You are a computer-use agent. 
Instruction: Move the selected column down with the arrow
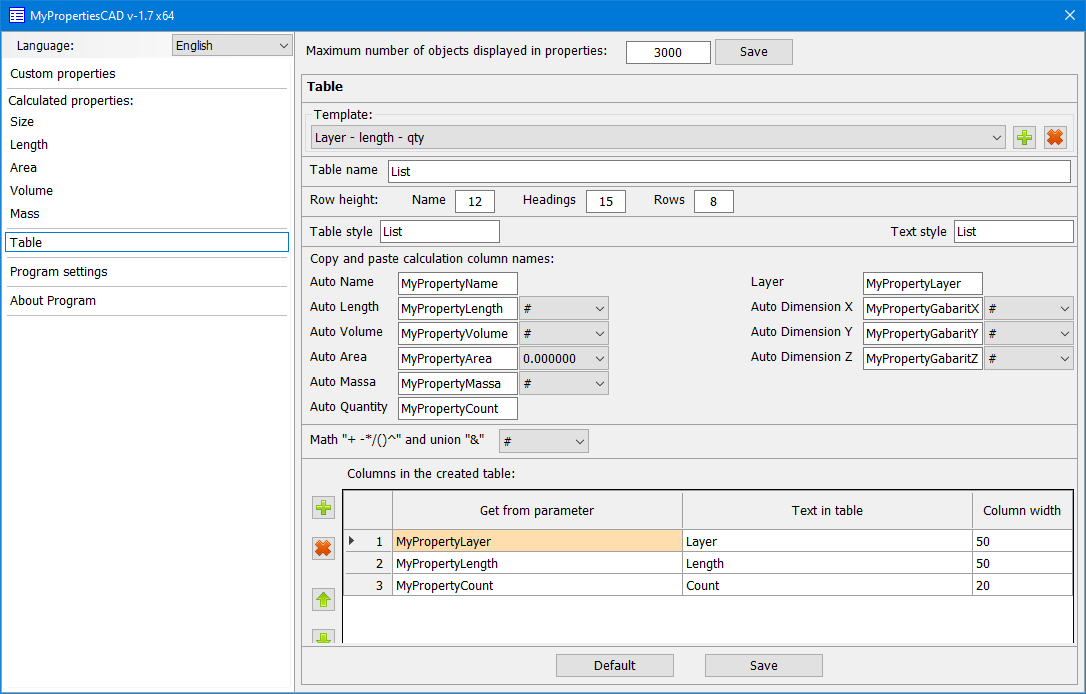(x=323, y=637)
